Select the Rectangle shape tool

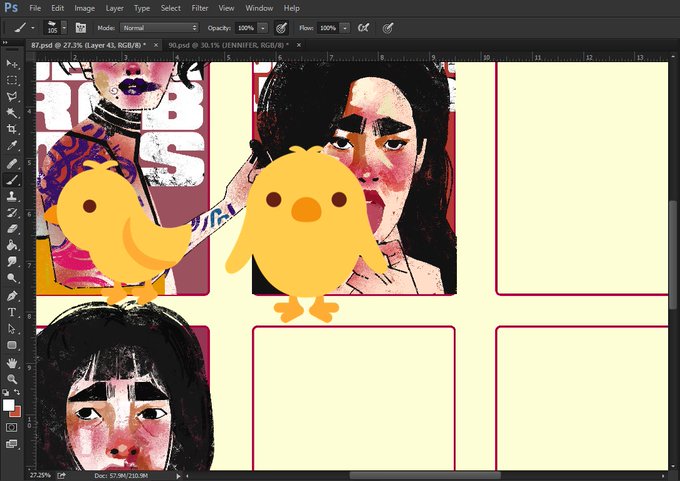pos(12,345)
